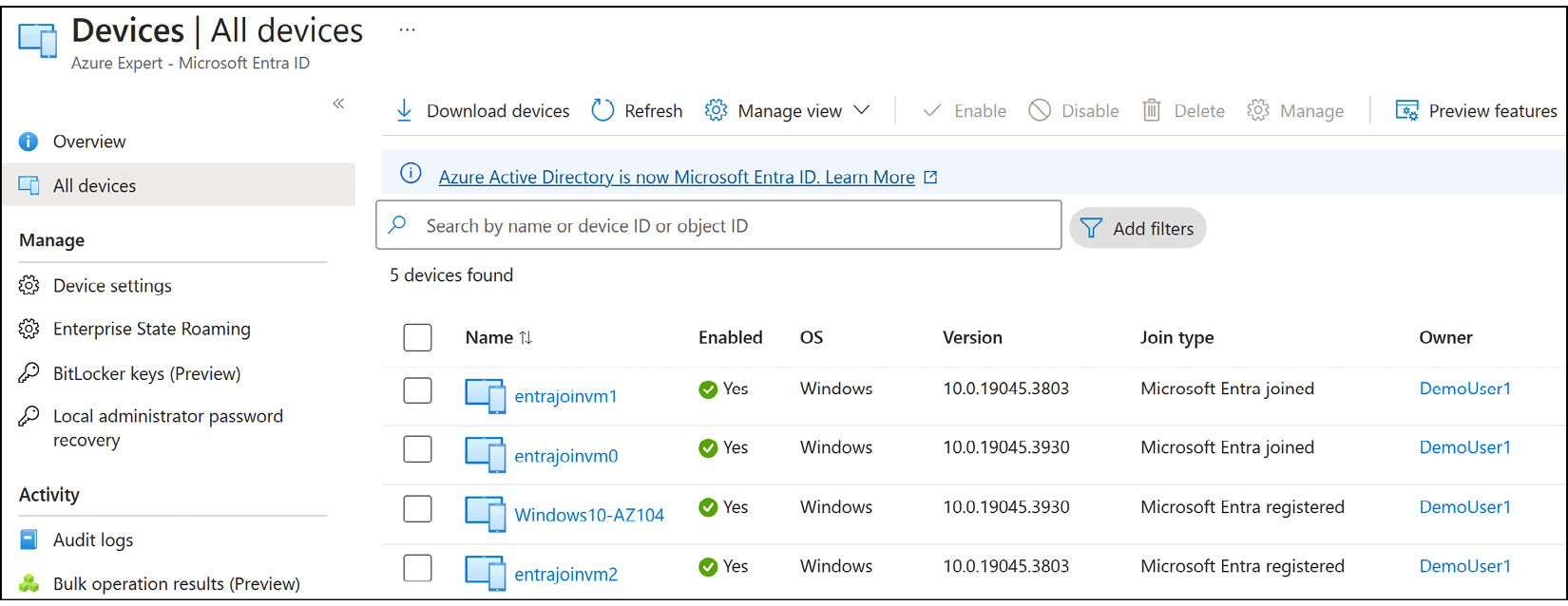Open DemoUser1 owner of entrajoinvm0
The image size is (1568, 606).
tap(1464, 447)
